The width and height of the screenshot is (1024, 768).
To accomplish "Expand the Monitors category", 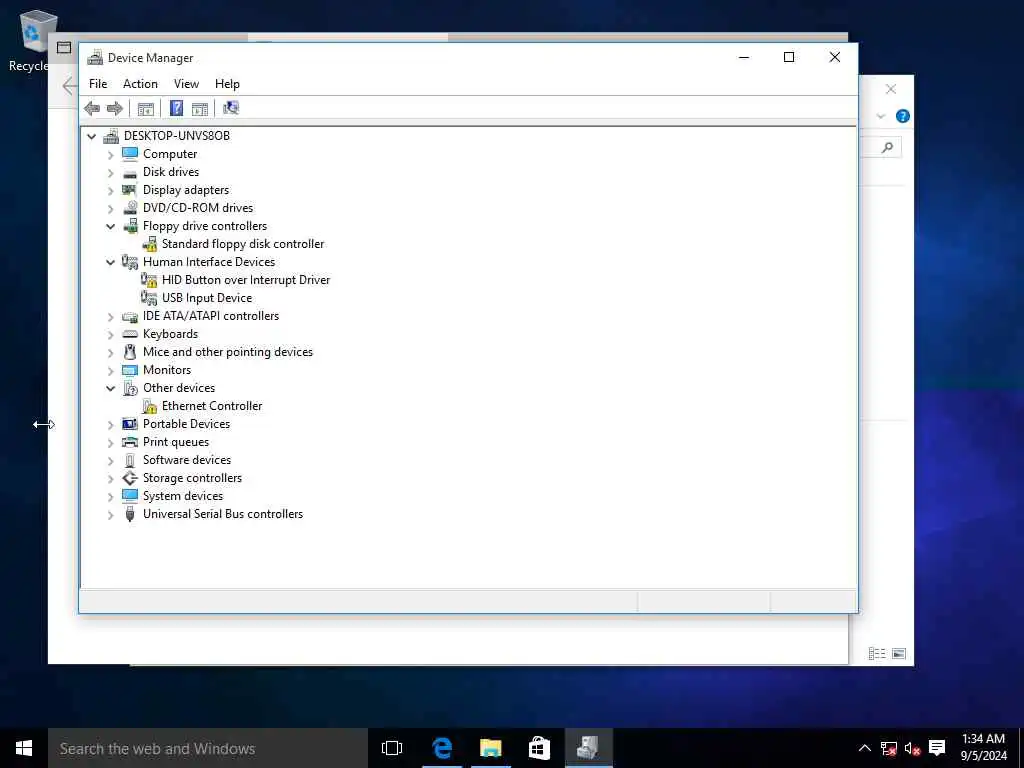I will coord(110,370).
